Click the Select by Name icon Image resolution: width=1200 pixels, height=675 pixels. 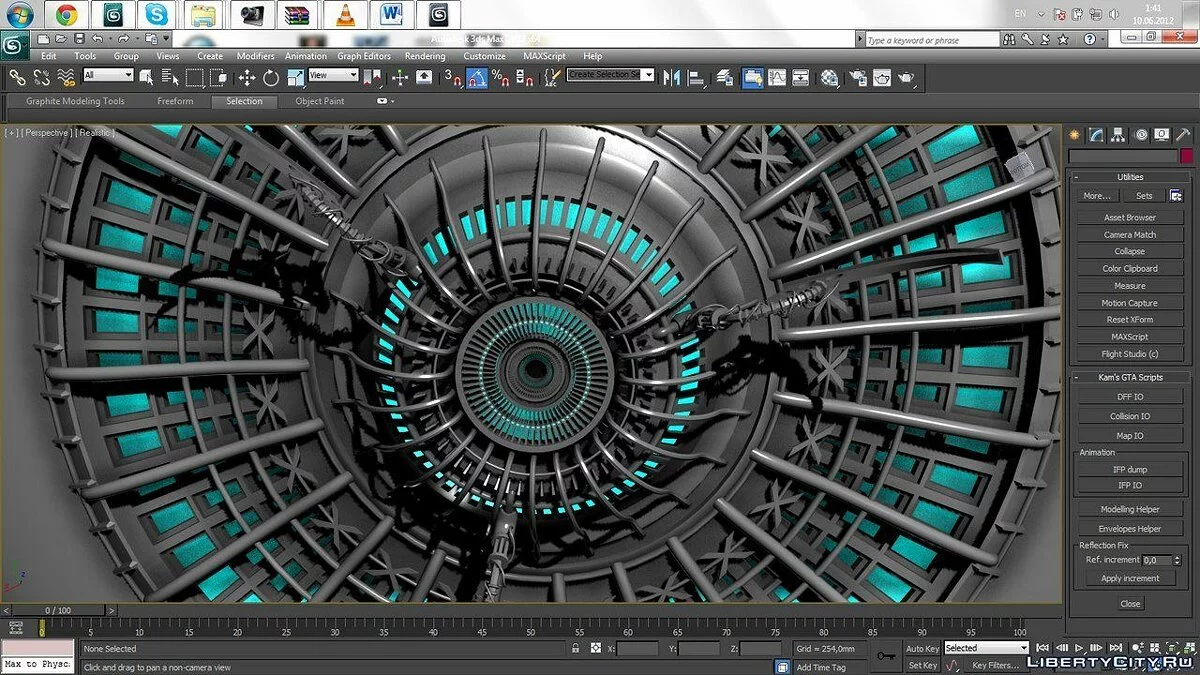(170, 78)
